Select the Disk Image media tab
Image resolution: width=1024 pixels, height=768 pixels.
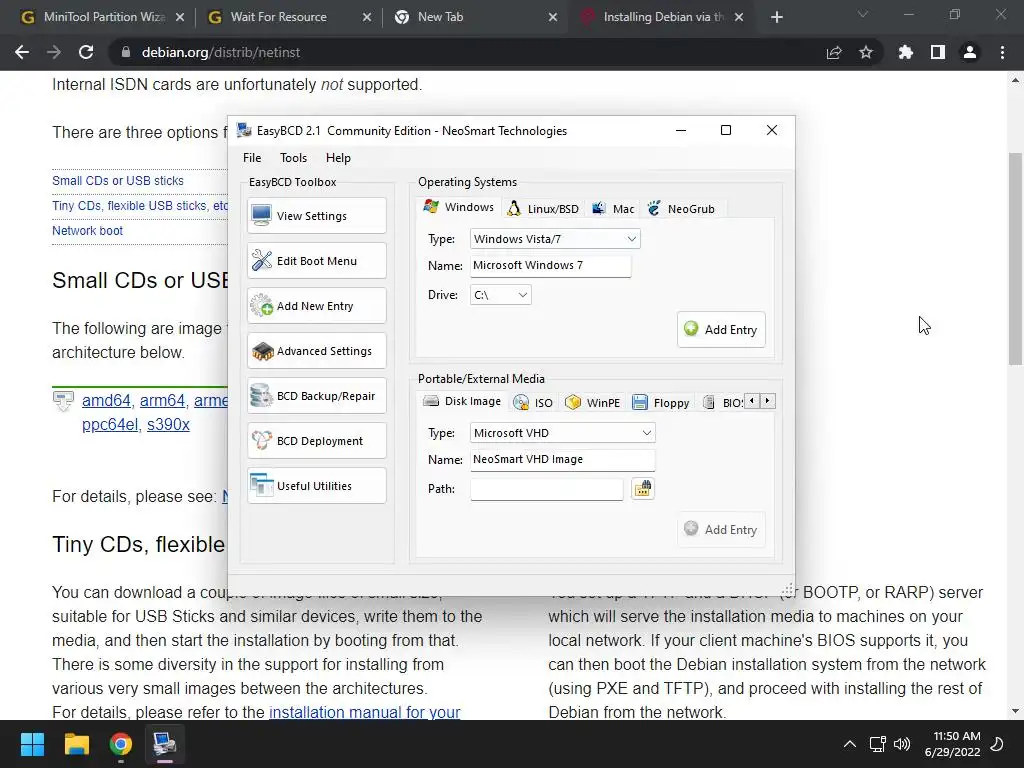coord(462,401)
